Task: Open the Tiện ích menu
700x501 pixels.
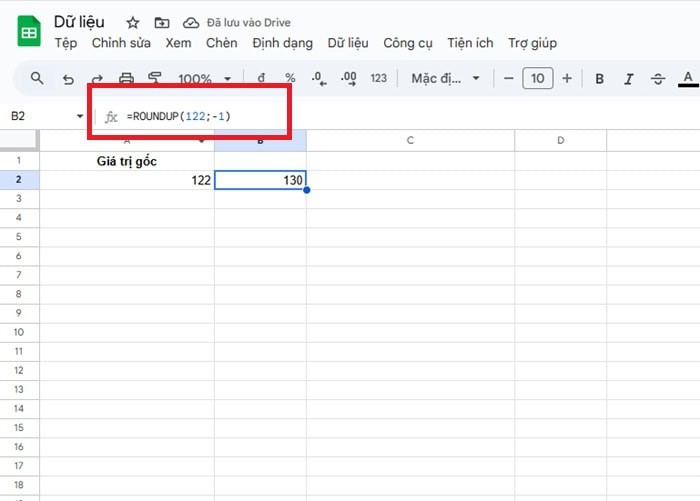Action: 470,43
